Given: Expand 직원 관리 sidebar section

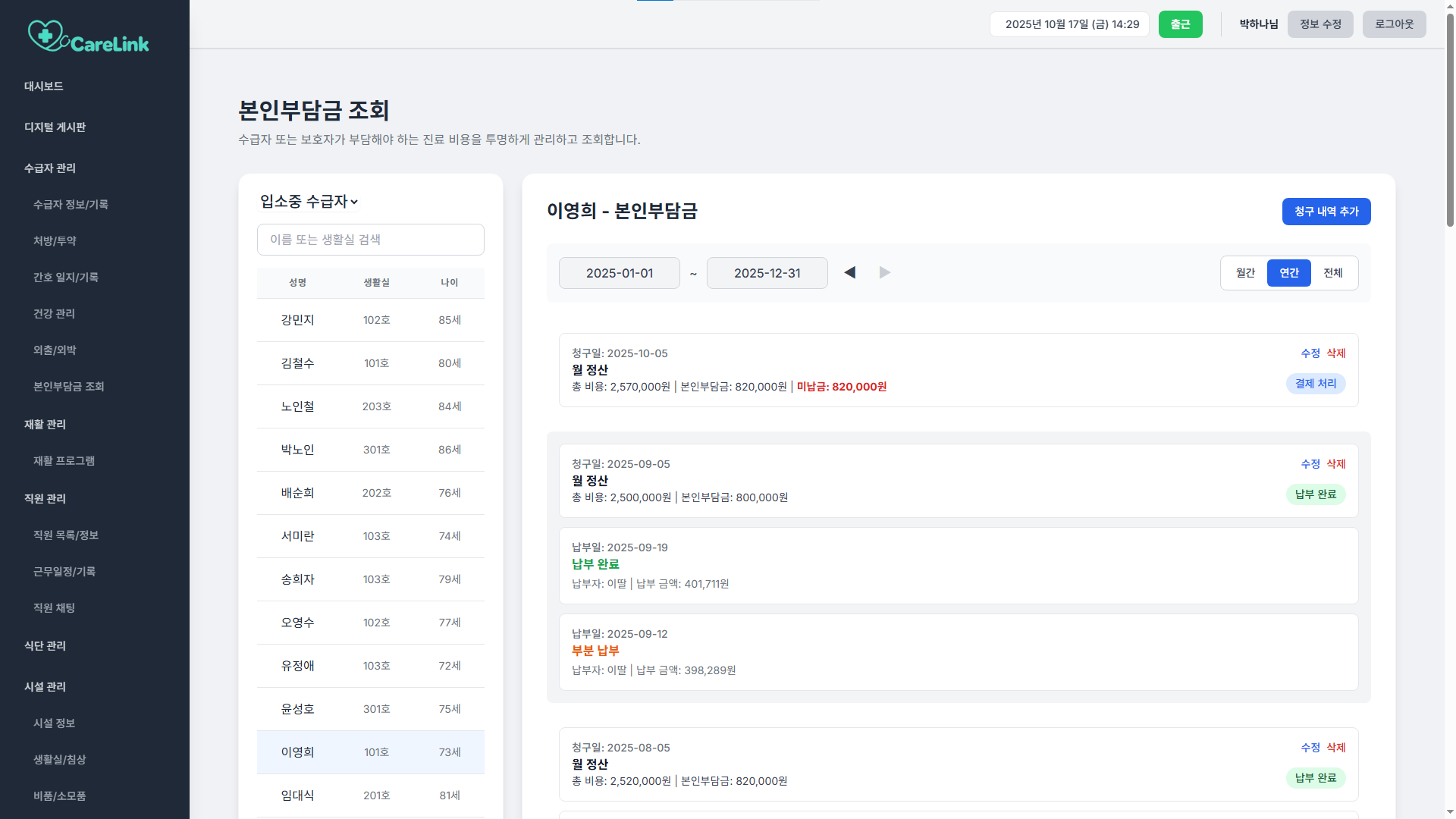Looking at the screenshot, I should 45,499.
